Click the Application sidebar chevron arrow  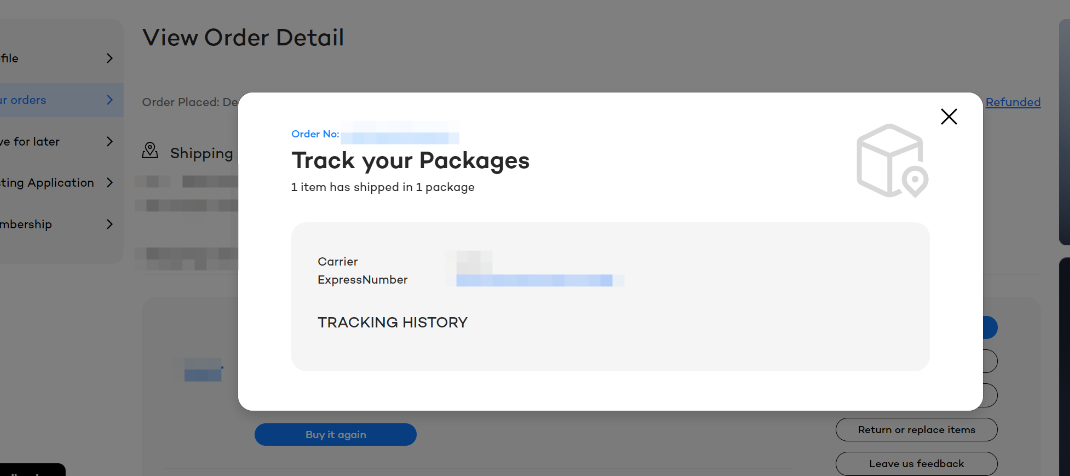point(109,183)
